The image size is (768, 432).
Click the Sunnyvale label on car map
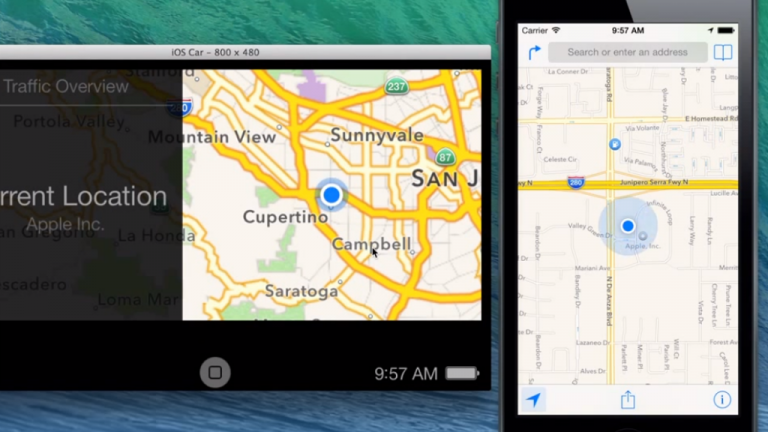click(377, 135)
